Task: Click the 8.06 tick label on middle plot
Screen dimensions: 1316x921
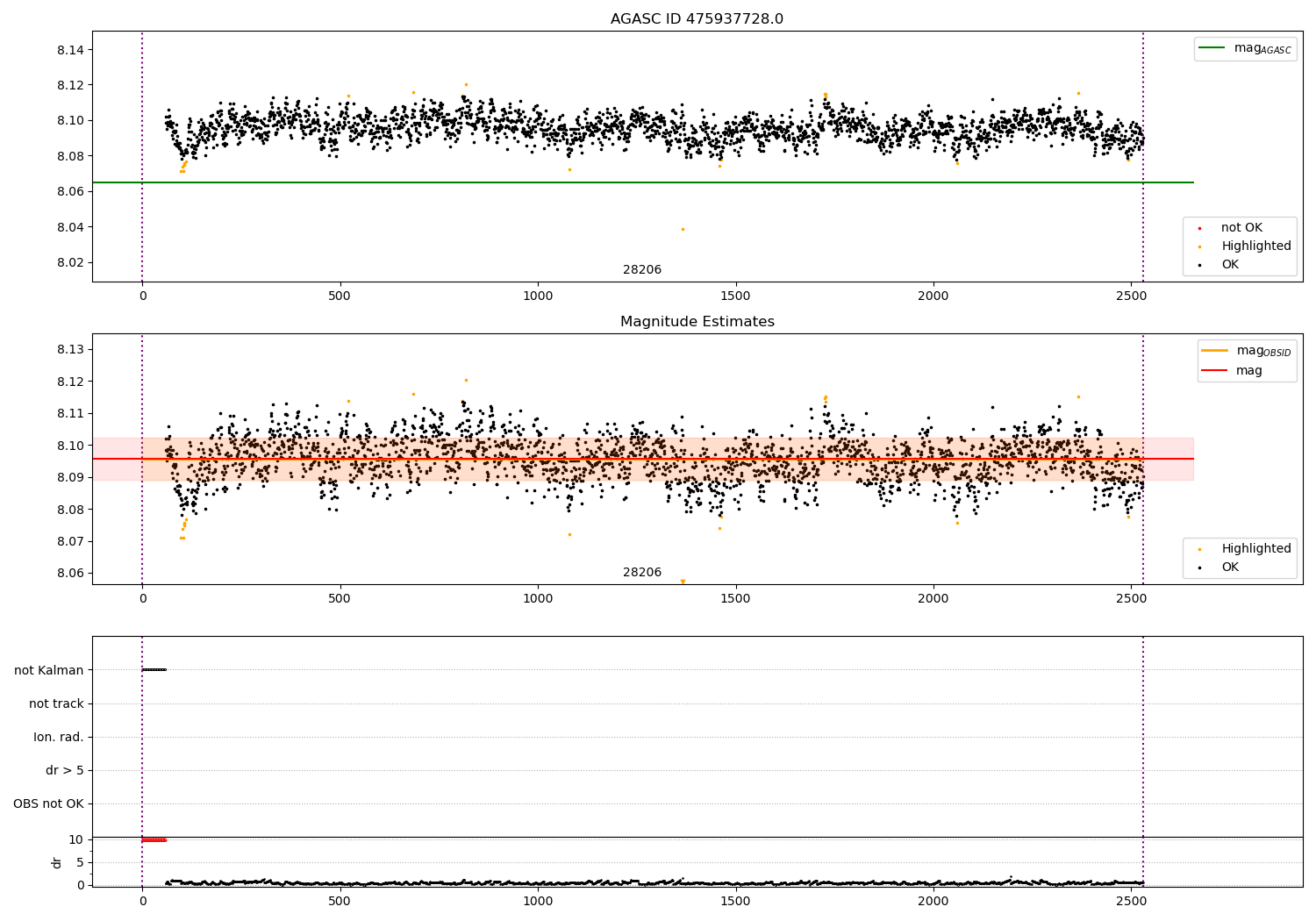Action: tap(70, 574)
